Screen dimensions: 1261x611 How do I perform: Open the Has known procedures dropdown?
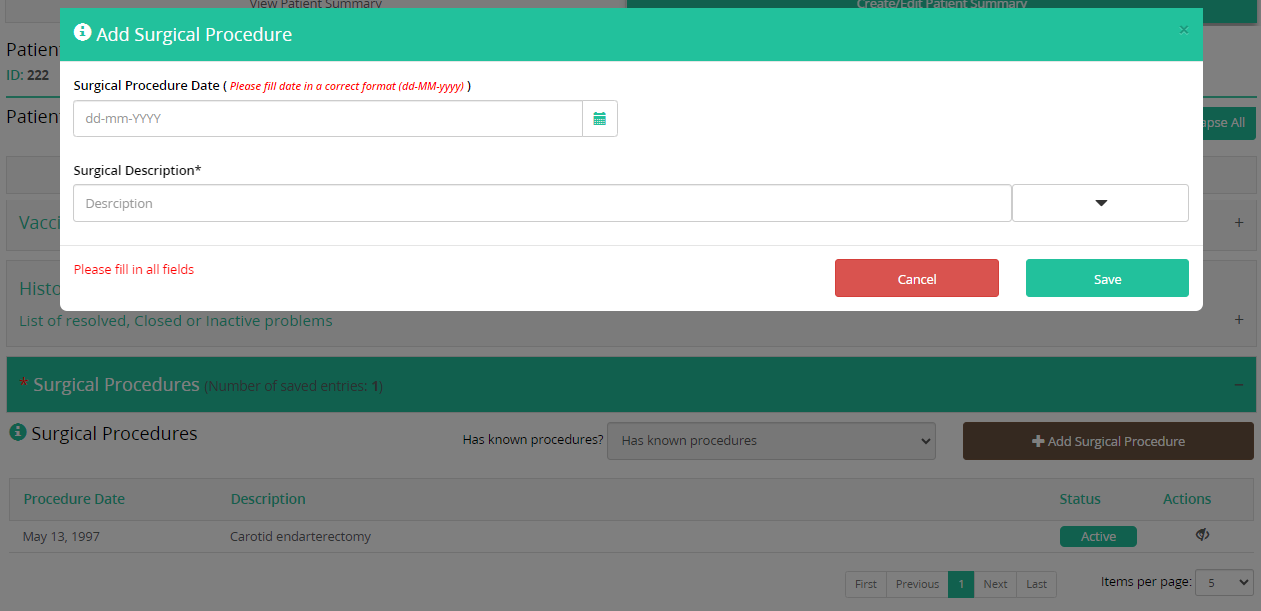click(771, 441)
